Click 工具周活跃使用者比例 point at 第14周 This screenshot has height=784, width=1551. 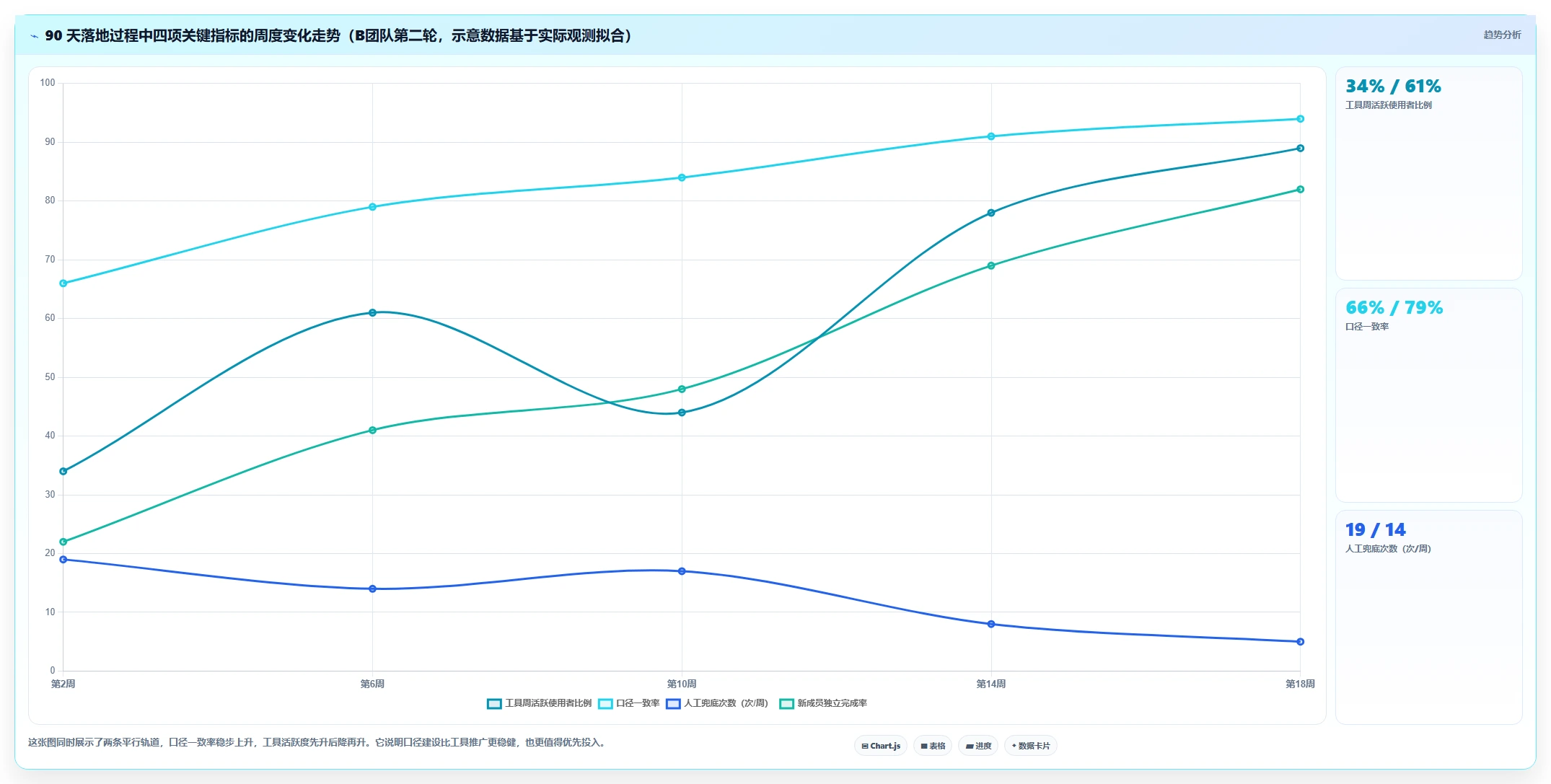coord(991,213)
